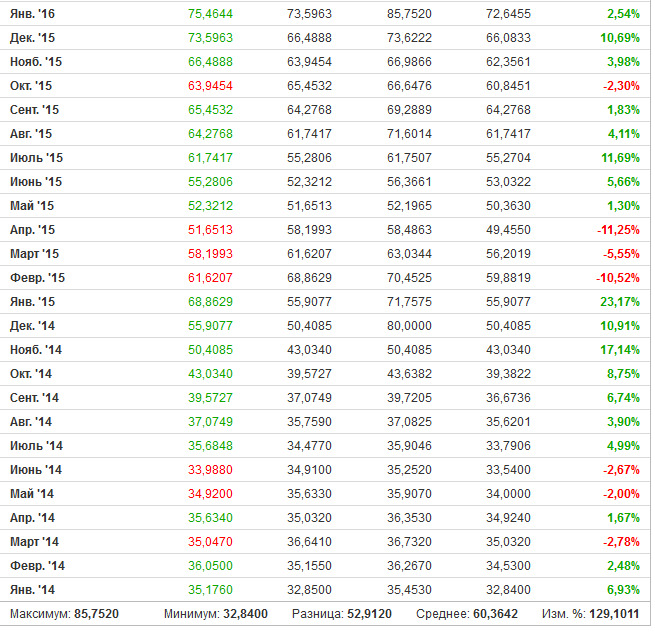This screenshot has width=655, height=634.
Task: Select the Максимум 85,7520 summary
Action: 64,614
